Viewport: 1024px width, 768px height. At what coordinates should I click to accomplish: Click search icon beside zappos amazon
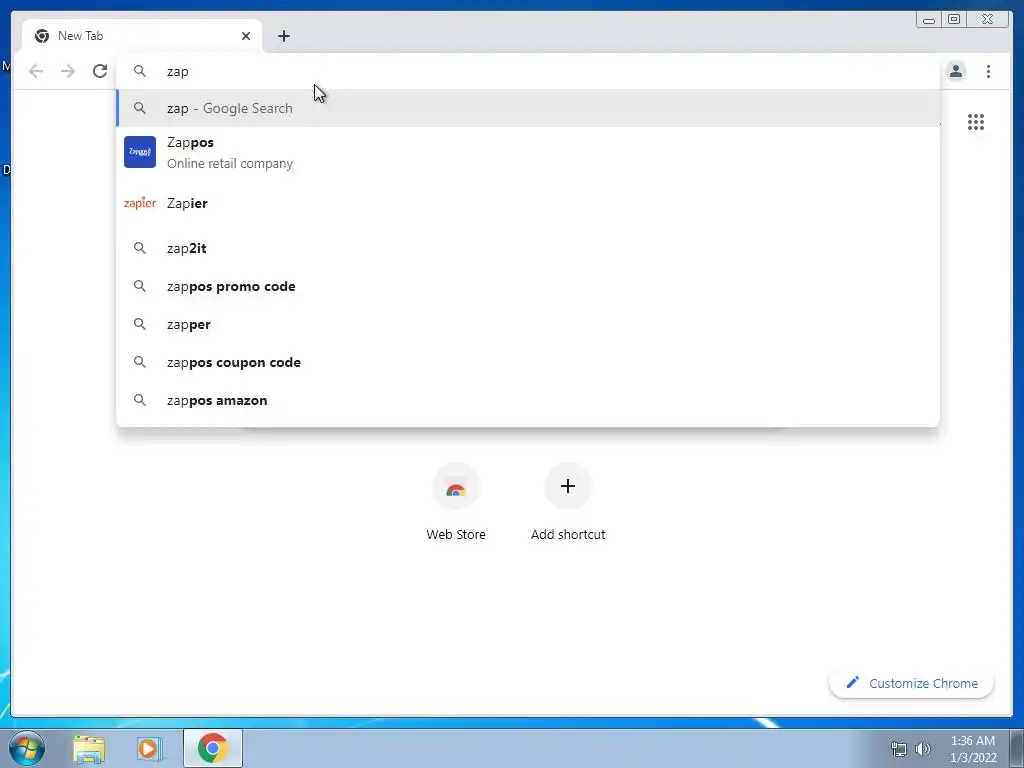point(140,400)
